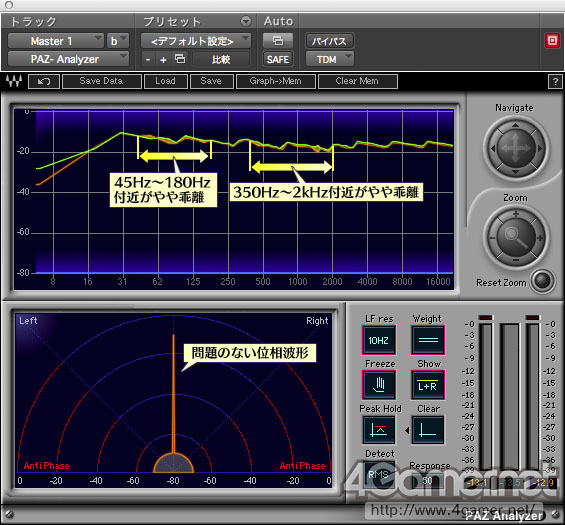This screenshot has width=565, height=525.
Task: Click the center cross of the Navigate pad
Action: click(x=516, y=148)
